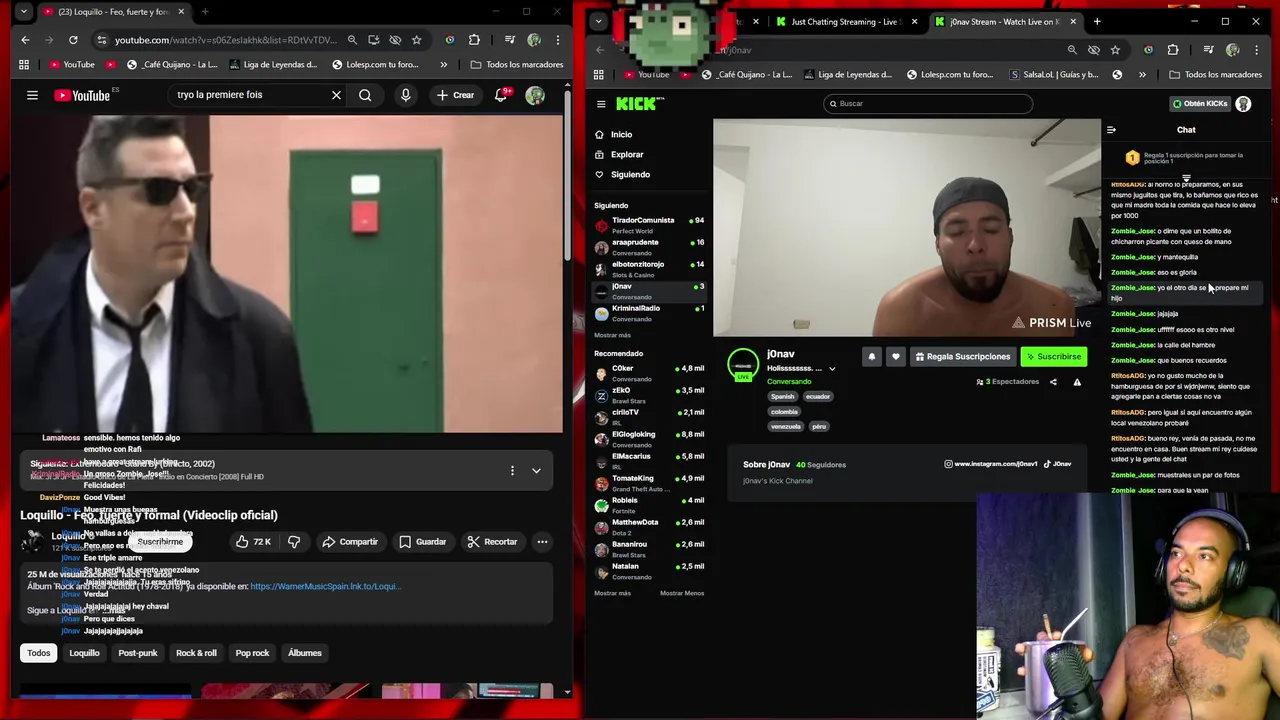Open TiradorComunista channel in Siguiendo list
1280x720 pixels.
tap(649, 225)
